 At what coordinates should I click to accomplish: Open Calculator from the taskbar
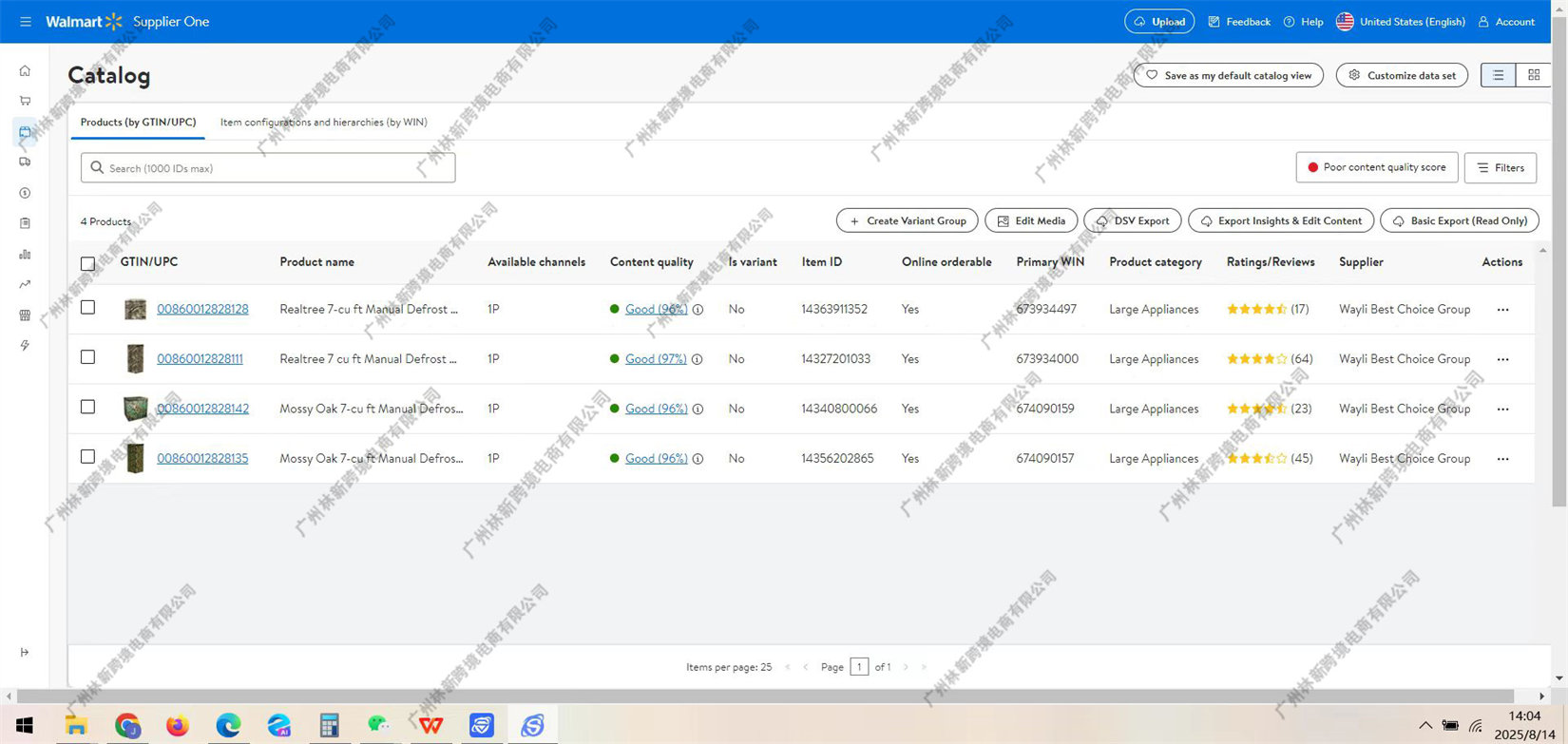click(329, 726)
